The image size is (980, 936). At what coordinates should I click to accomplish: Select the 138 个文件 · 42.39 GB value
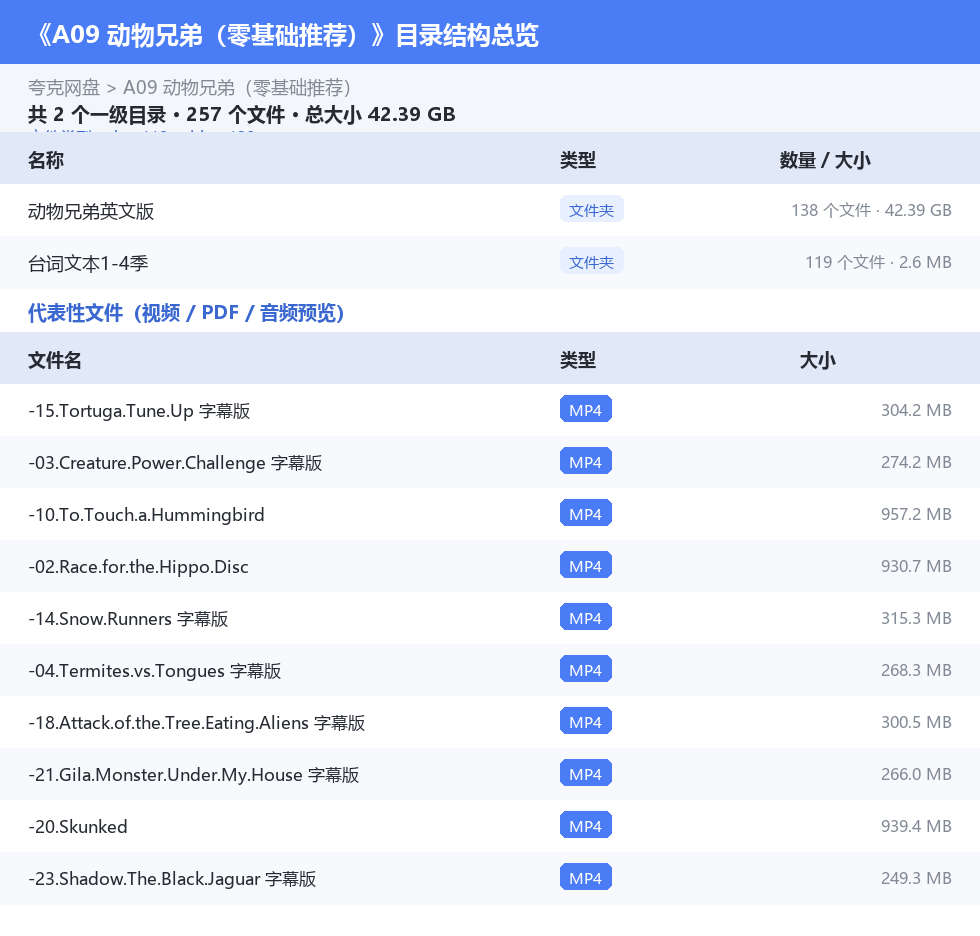pos(871,210)
